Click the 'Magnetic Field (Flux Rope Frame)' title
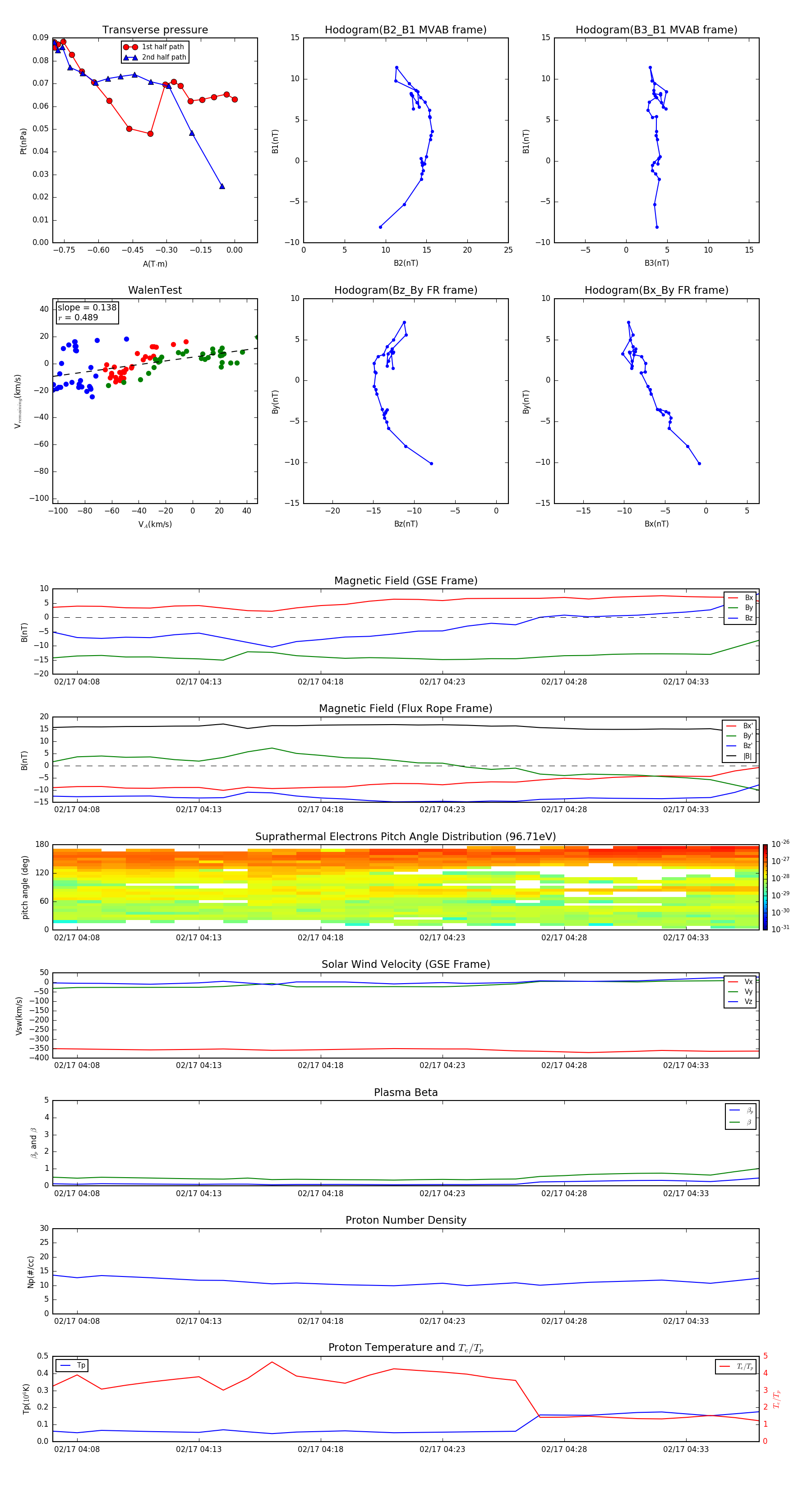Image resolution: width=812 pixels, height=1489 pixels. click(x=406, y=709)
